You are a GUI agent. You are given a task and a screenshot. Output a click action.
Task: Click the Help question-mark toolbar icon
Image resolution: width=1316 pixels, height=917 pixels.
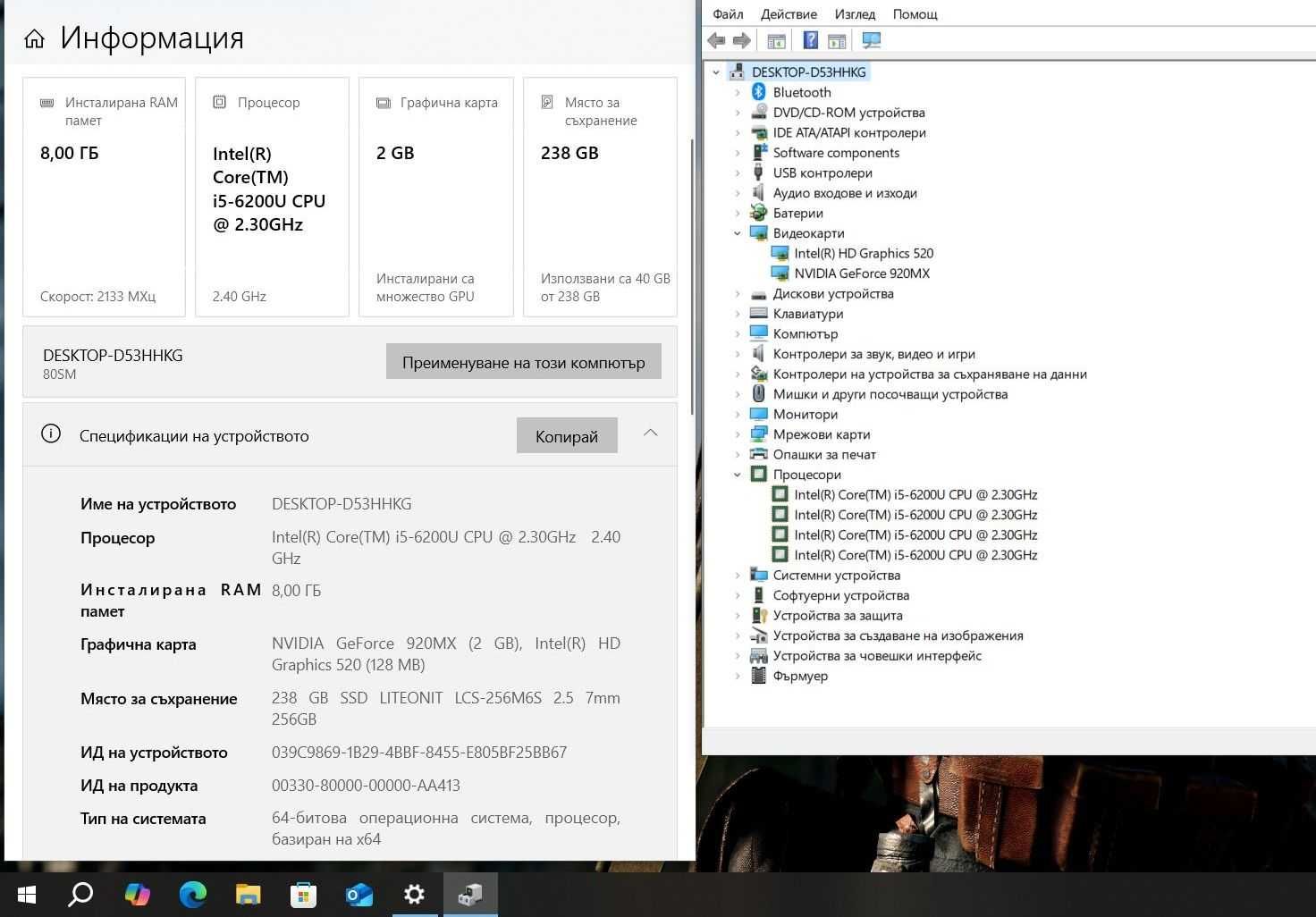point(810,40)
